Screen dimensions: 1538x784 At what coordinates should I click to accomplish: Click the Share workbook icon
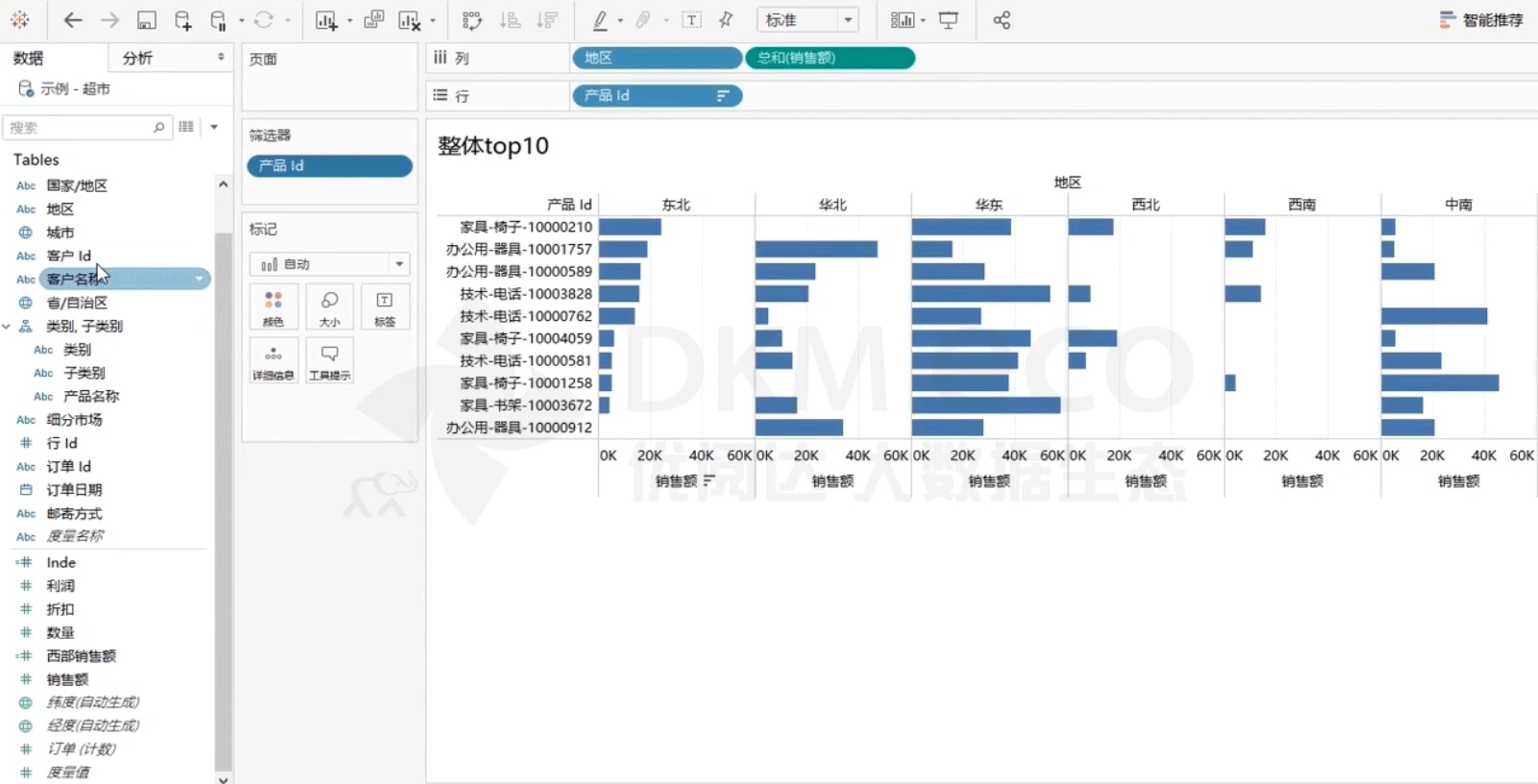coord(1002,20)
